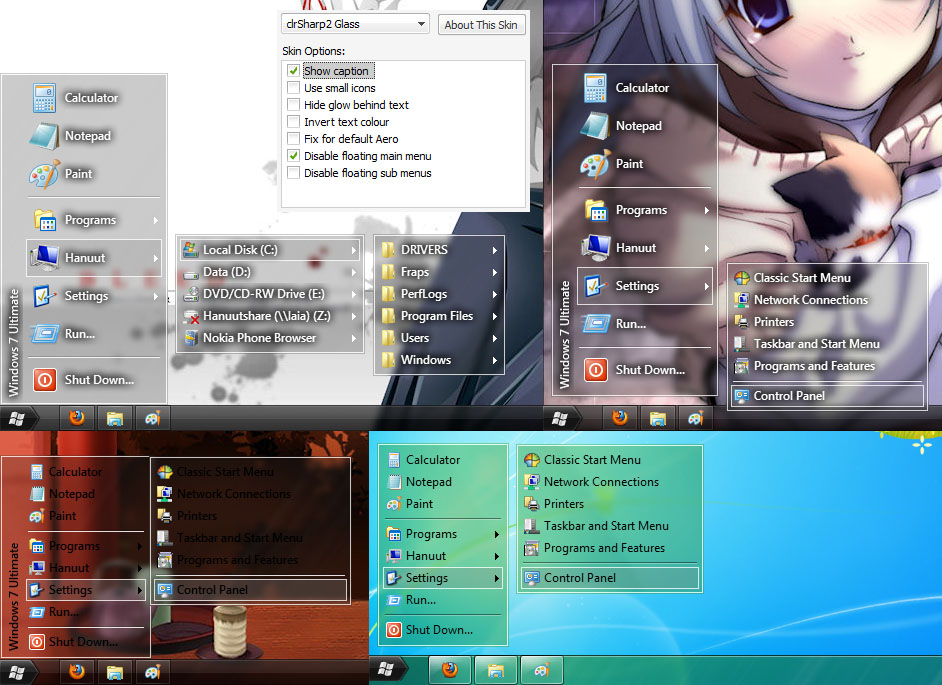Image resolution: width=942 pixels, height=685 pixels.
Task: Click the Windows folder icon in submenu
Action: (388, 360)
